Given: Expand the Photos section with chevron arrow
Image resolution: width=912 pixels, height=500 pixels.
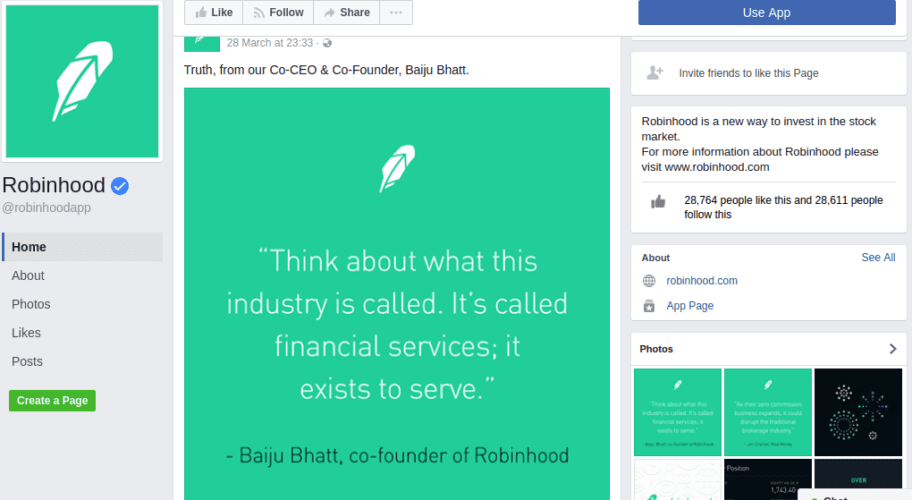Looking at the screenshot, I should (x=892, y=349).
